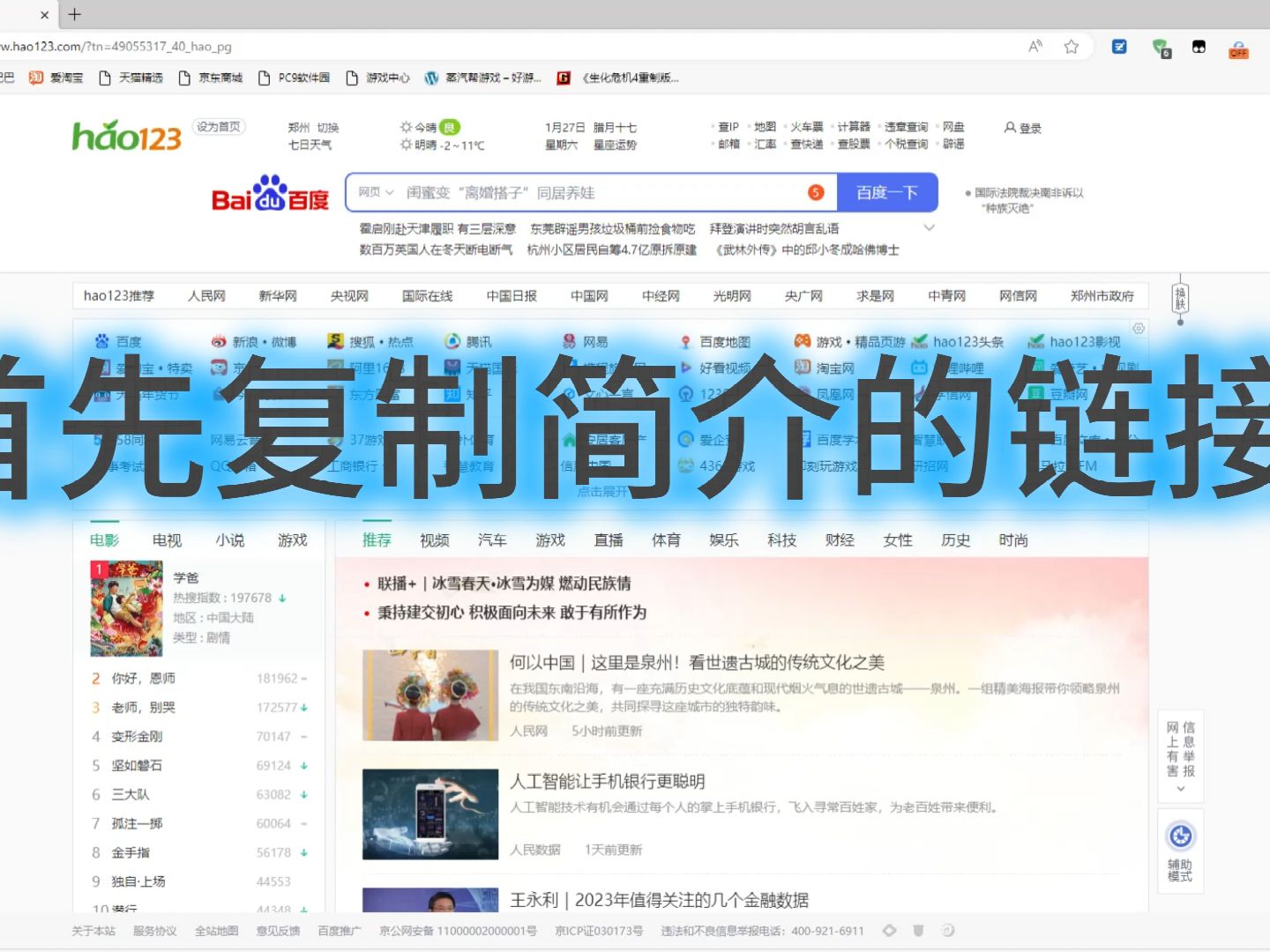
Task: Close the current browser tab
Action: 45,15
